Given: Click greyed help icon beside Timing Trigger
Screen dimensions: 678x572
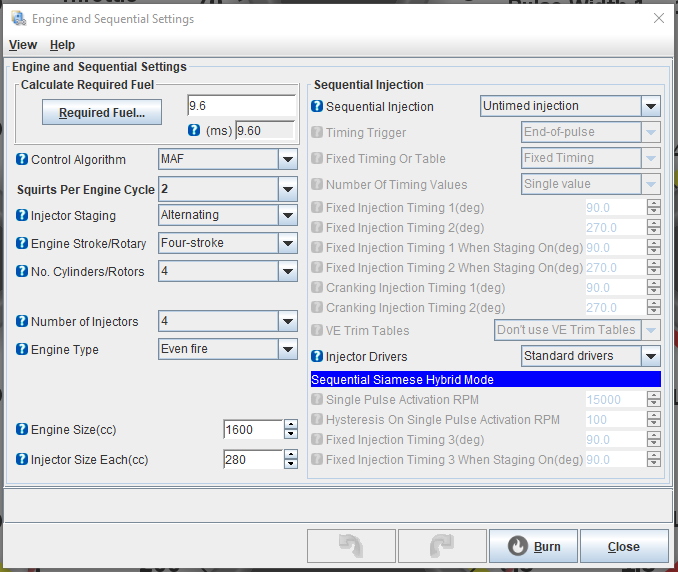Looking at the screenshot, I should (x=317, y=132).
